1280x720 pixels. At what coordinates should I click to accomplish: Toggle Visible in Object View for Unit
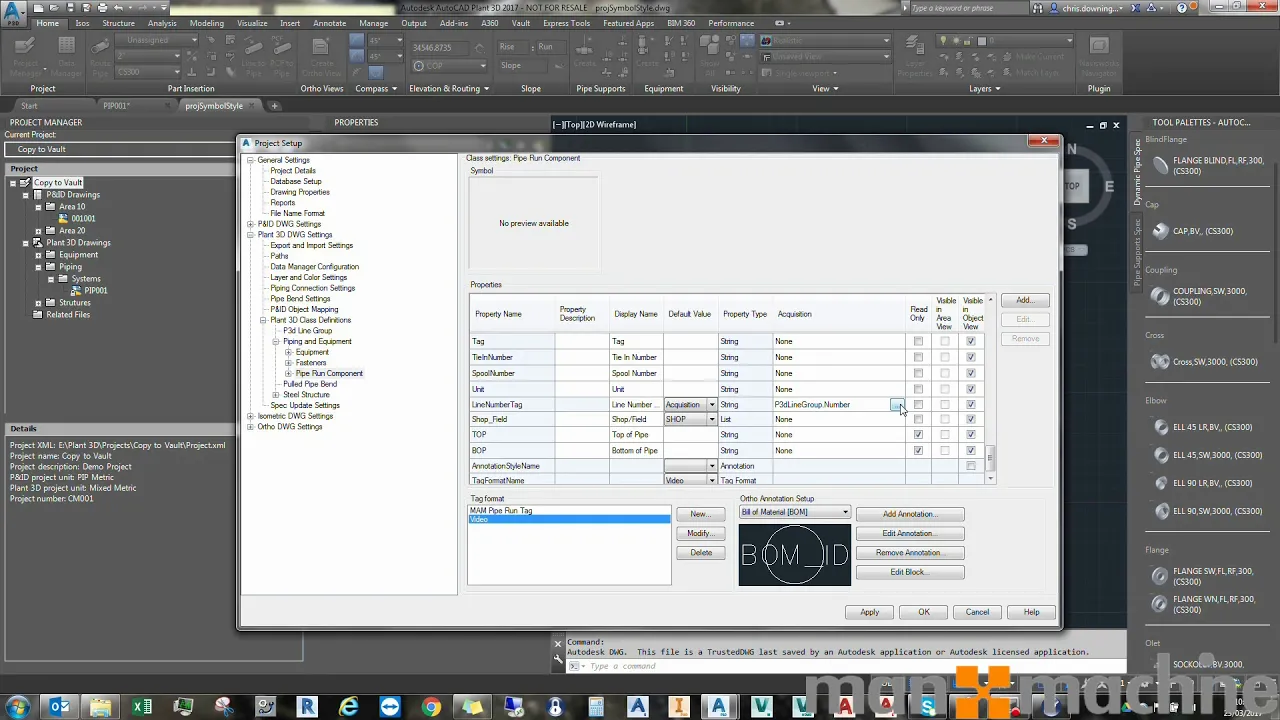(x=971, y=389)
